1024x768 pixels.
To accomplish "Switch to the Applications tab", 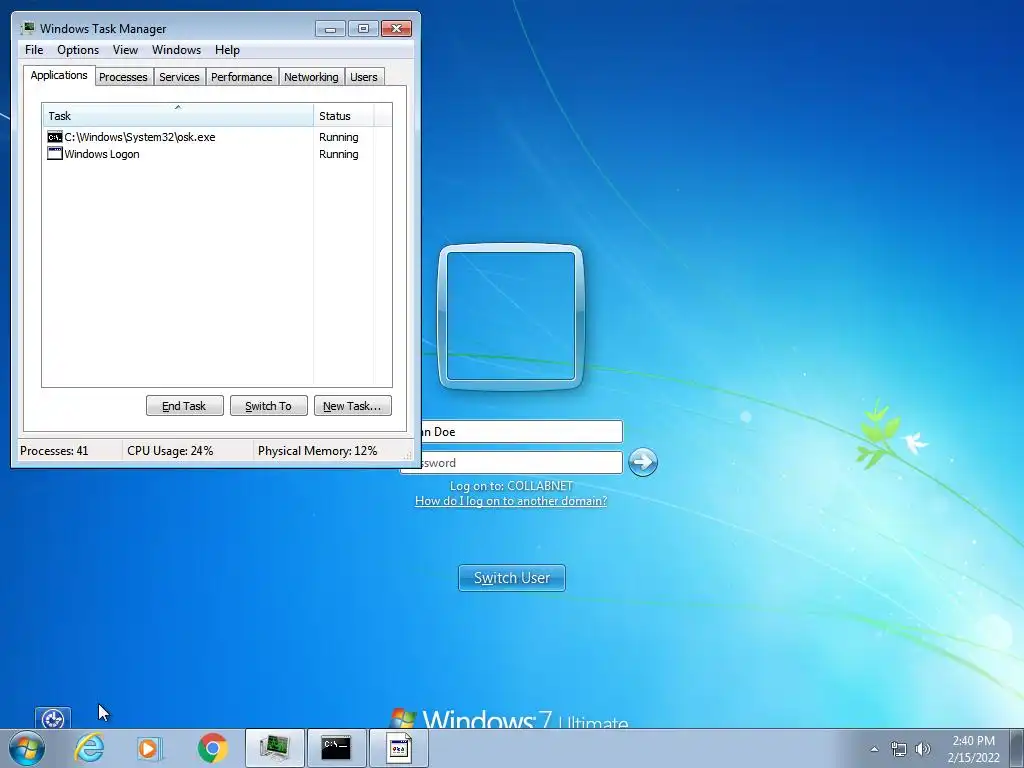I will pyautogui.click(x=59, y=75).
